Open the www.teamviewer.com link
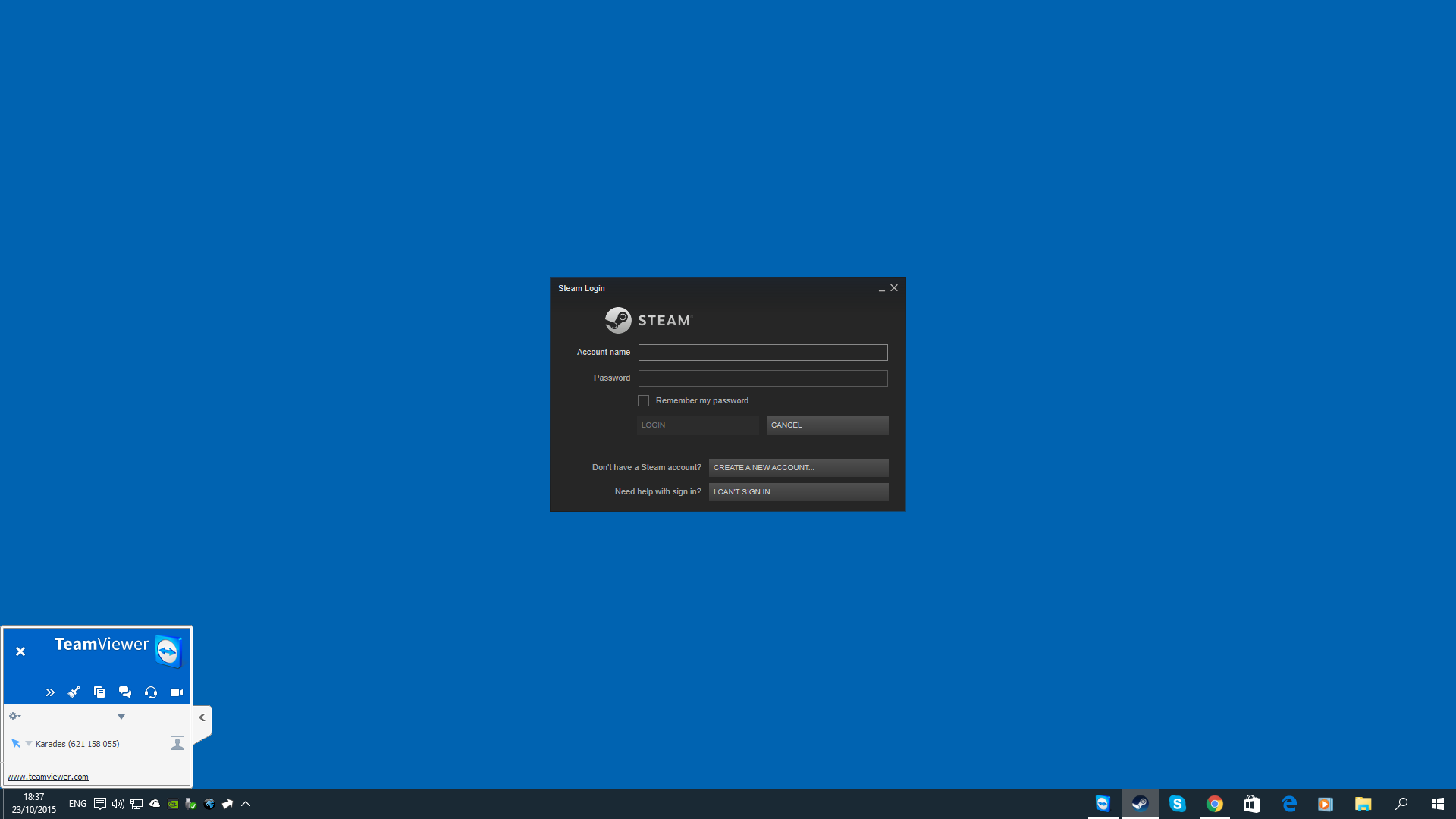Viewport: 1456px width, 819px height. 48,777
